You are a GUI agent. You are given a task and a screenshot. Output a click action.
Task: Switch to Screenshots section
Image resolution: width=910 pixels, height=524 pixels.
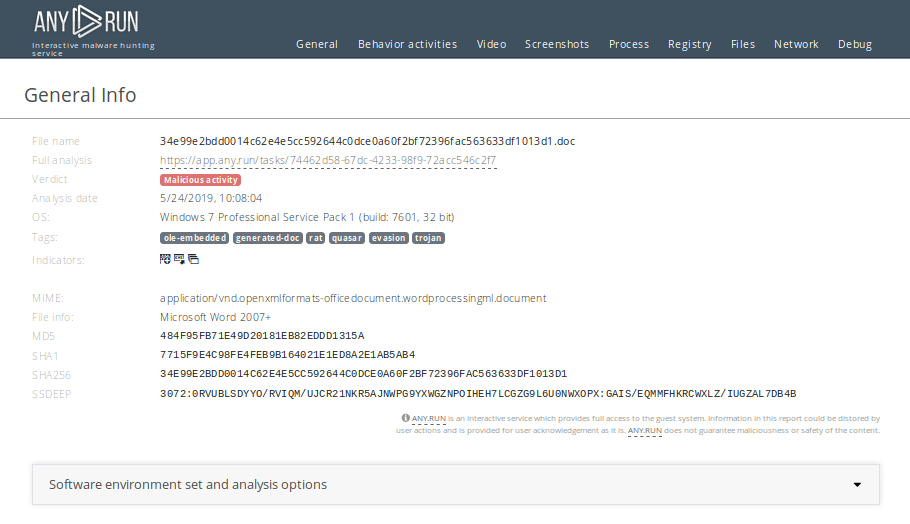pyautogui.click(x=557, y=44)
